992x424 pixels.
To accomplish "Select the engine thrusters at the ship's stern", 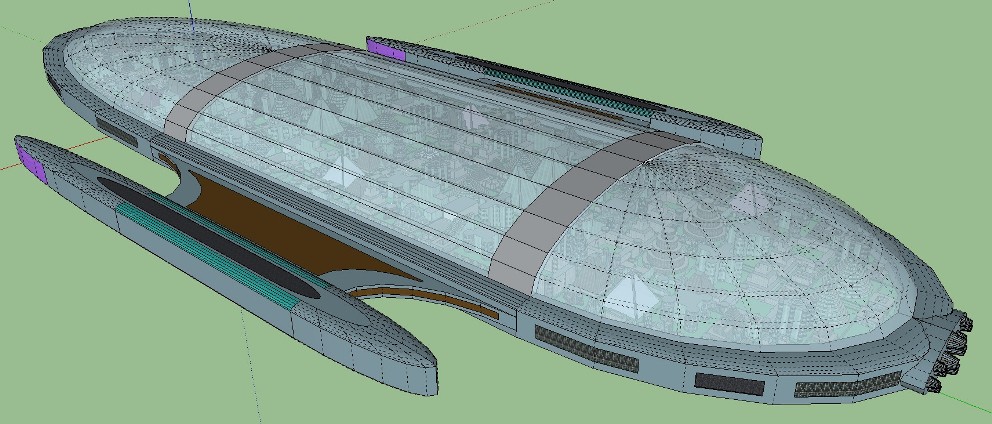I will (x=950, y=350).
